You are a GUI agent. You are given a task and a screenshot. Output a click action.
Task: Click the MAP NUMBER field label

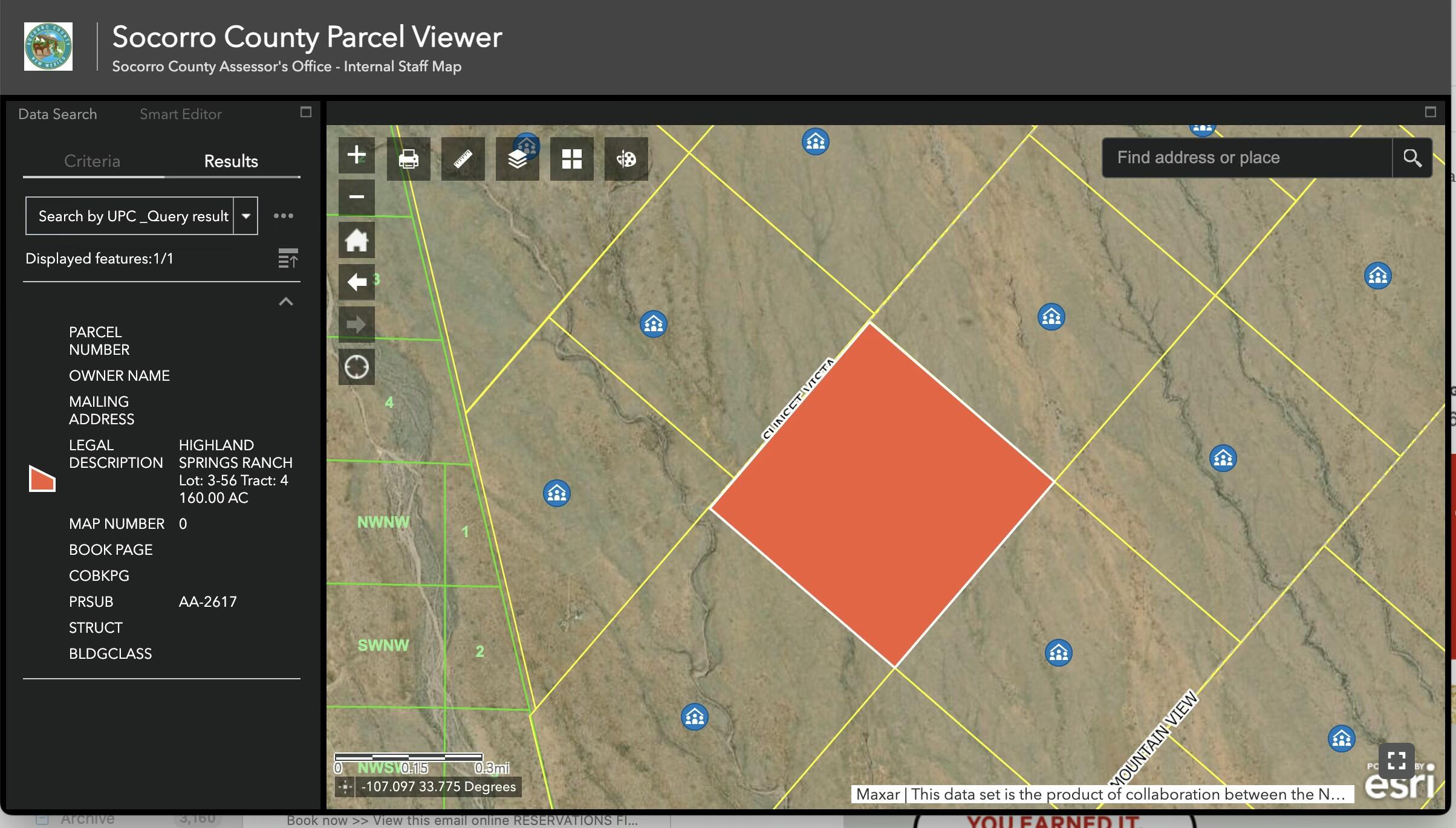(x=117, y=524)
